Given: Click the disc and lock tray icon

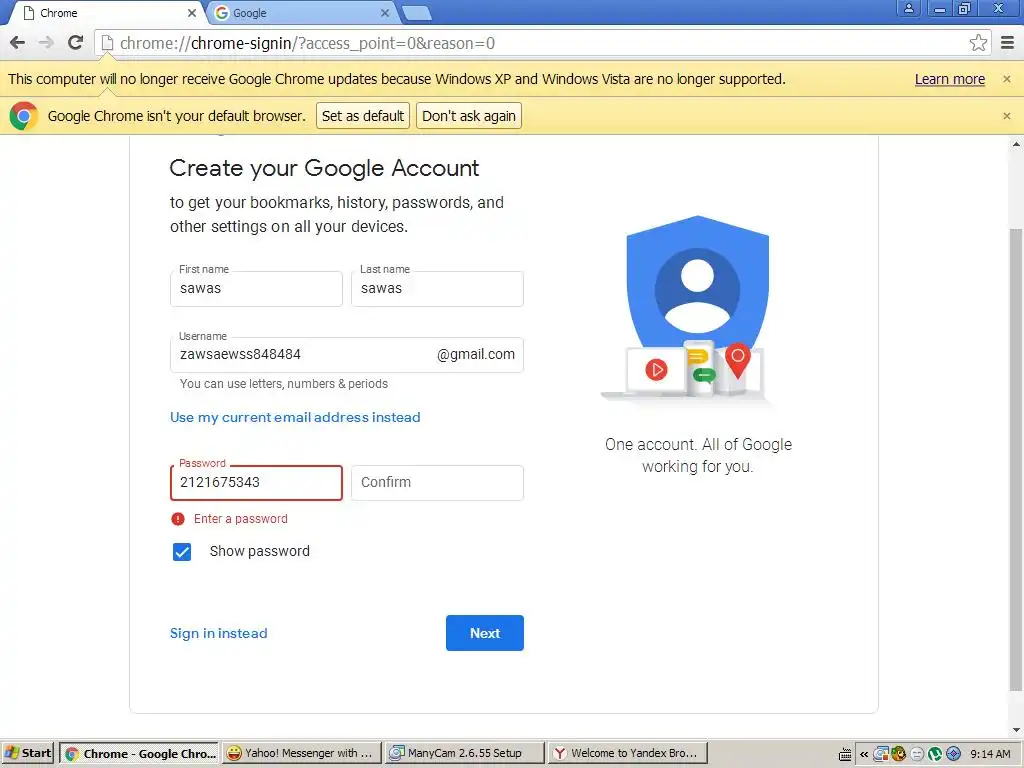Looking at the screenshot, I should pos(881,754).
